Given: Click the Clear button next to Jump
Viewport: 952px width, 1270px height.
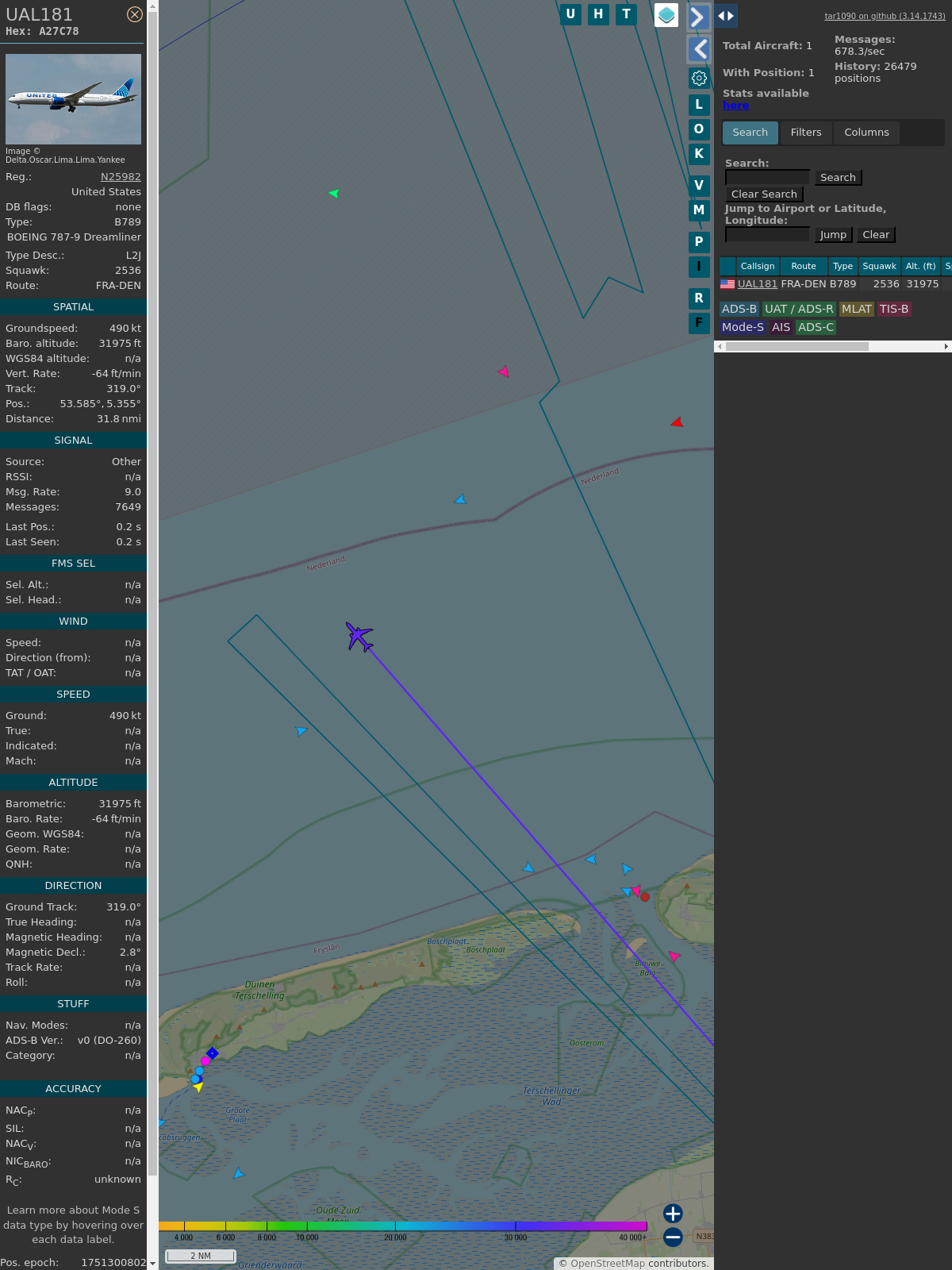Looking at the screenshot, I should (876, 235).
